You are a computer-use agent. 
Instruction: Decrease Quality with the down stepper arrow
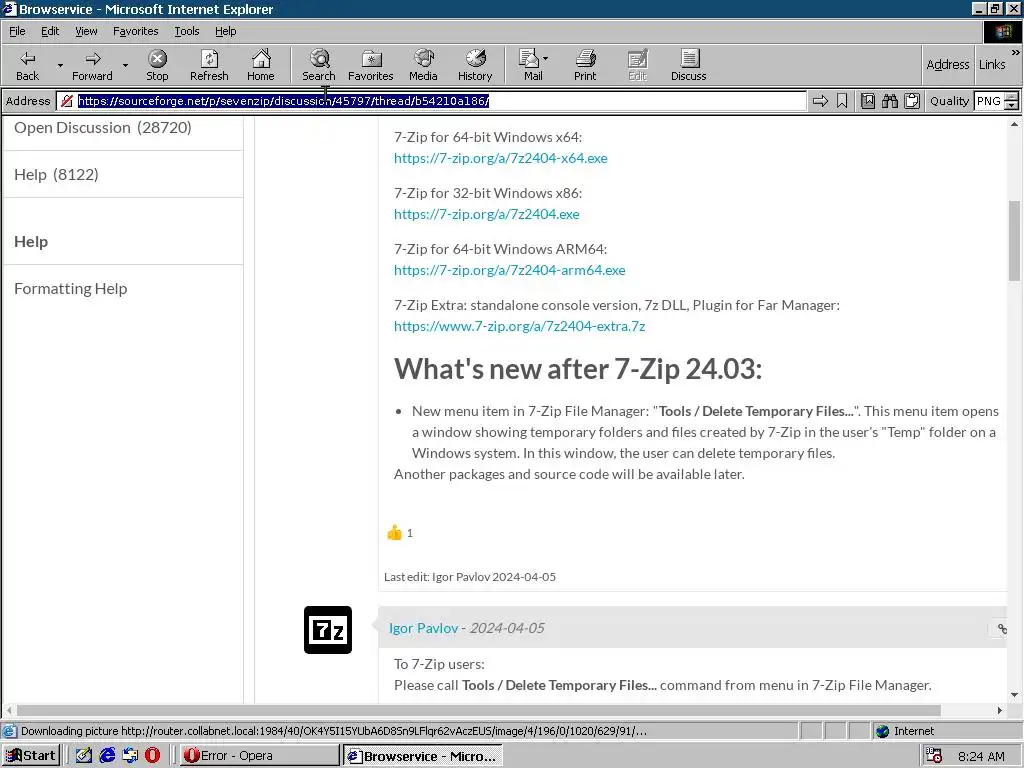(1012, 105)
